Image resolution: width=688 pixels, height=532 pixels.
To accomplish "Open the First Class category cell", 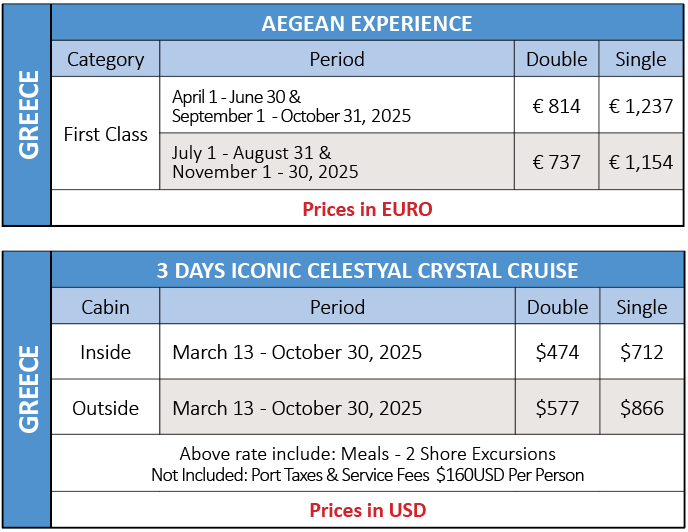I will [x=105, y=134].
